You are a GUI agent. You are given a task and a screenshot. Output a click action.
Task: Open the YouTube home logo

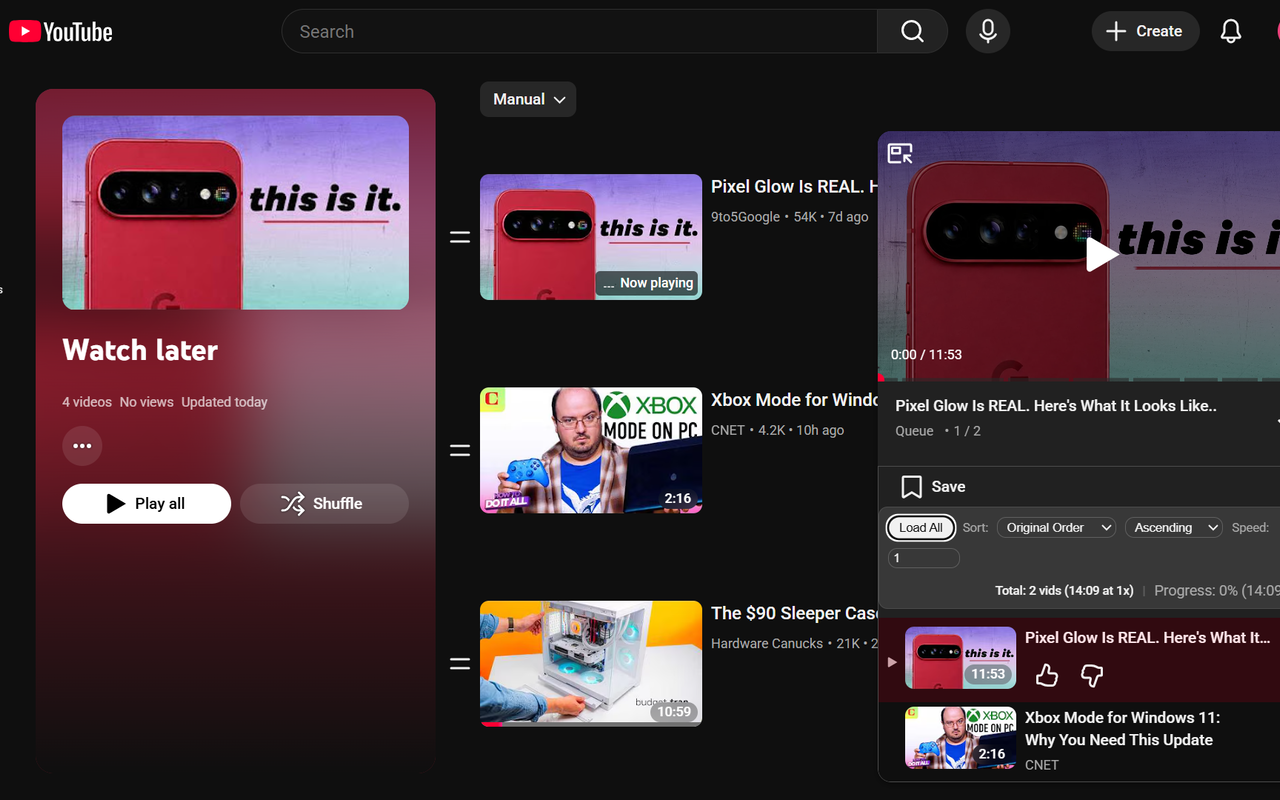[x=60, y=32]
